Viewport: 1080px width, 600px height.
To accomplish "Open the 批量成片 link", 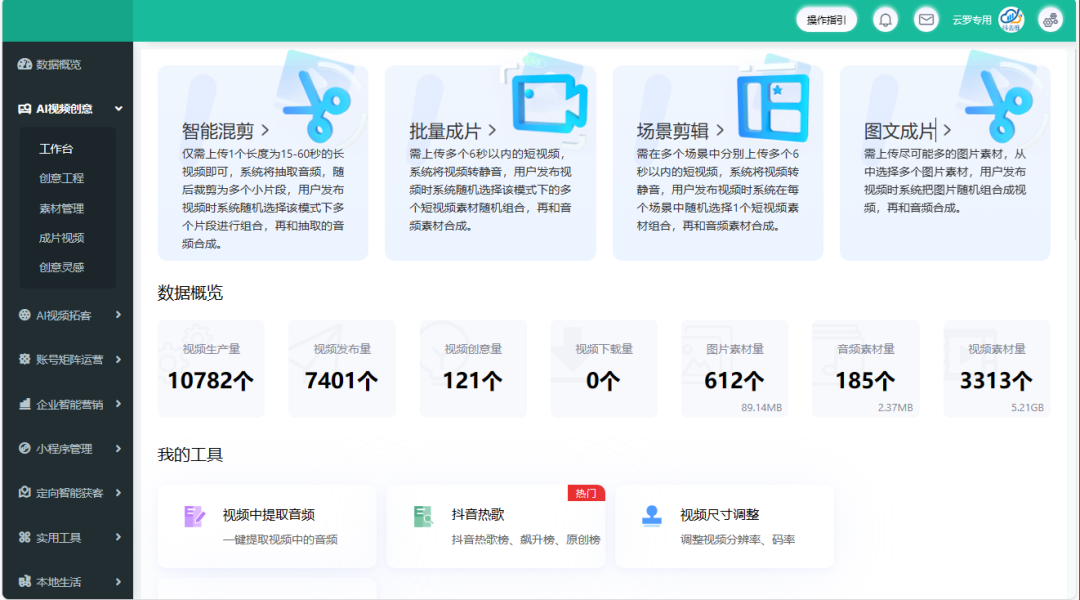I will pyautogui.click(x=453, y=131).
